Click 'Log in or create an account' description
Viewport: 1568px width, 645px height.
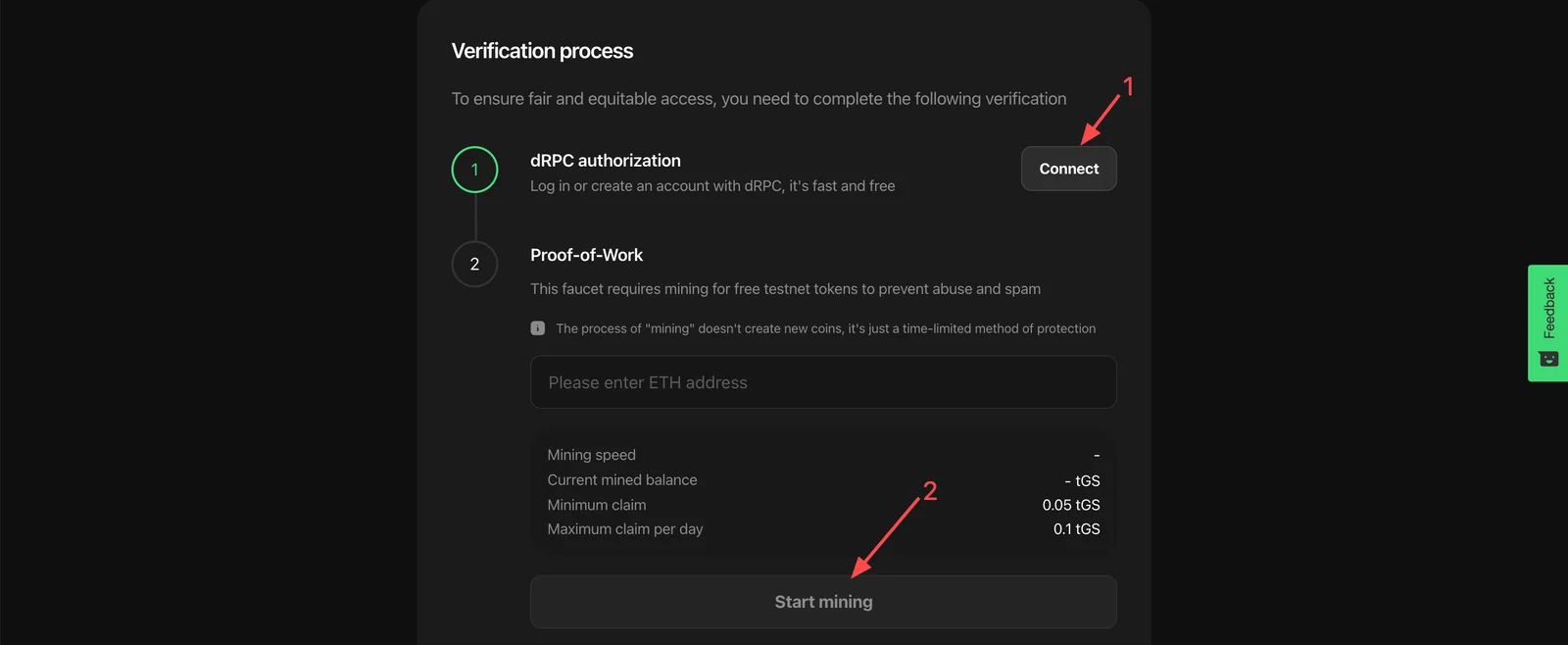point(712,186)
